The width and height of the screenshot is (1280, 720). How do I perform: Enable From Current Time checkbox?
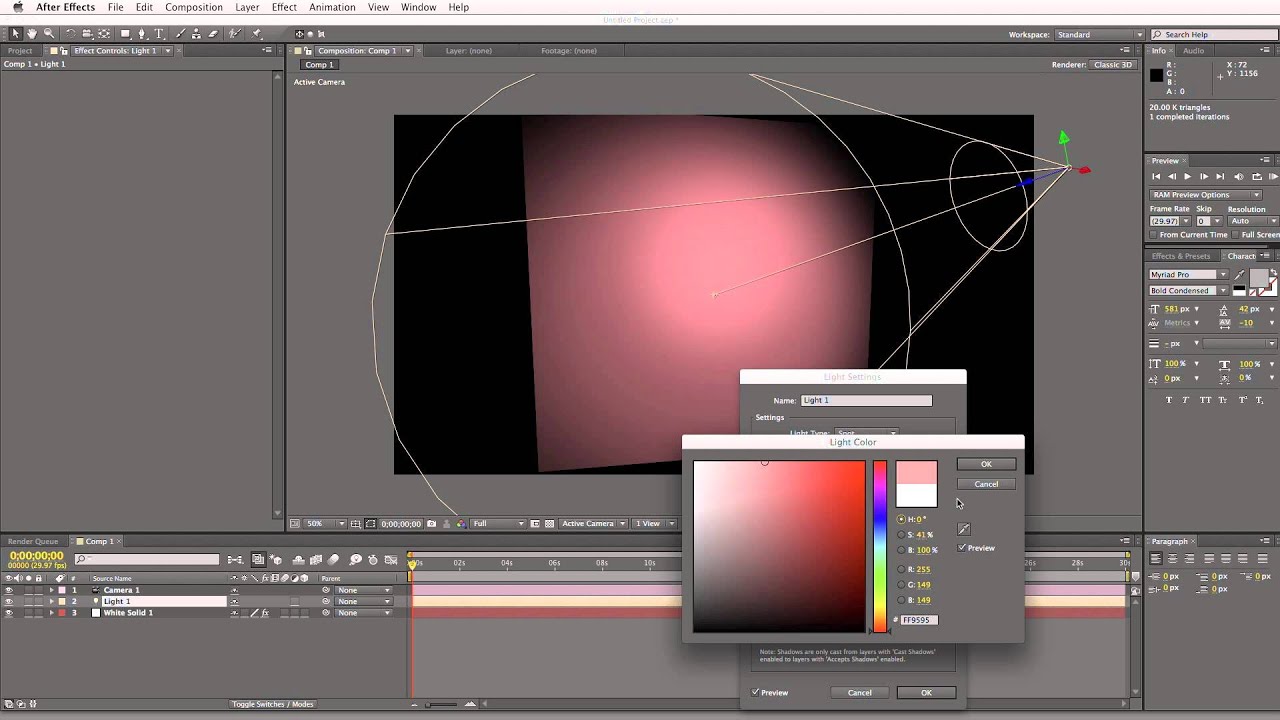[1153, 235]
